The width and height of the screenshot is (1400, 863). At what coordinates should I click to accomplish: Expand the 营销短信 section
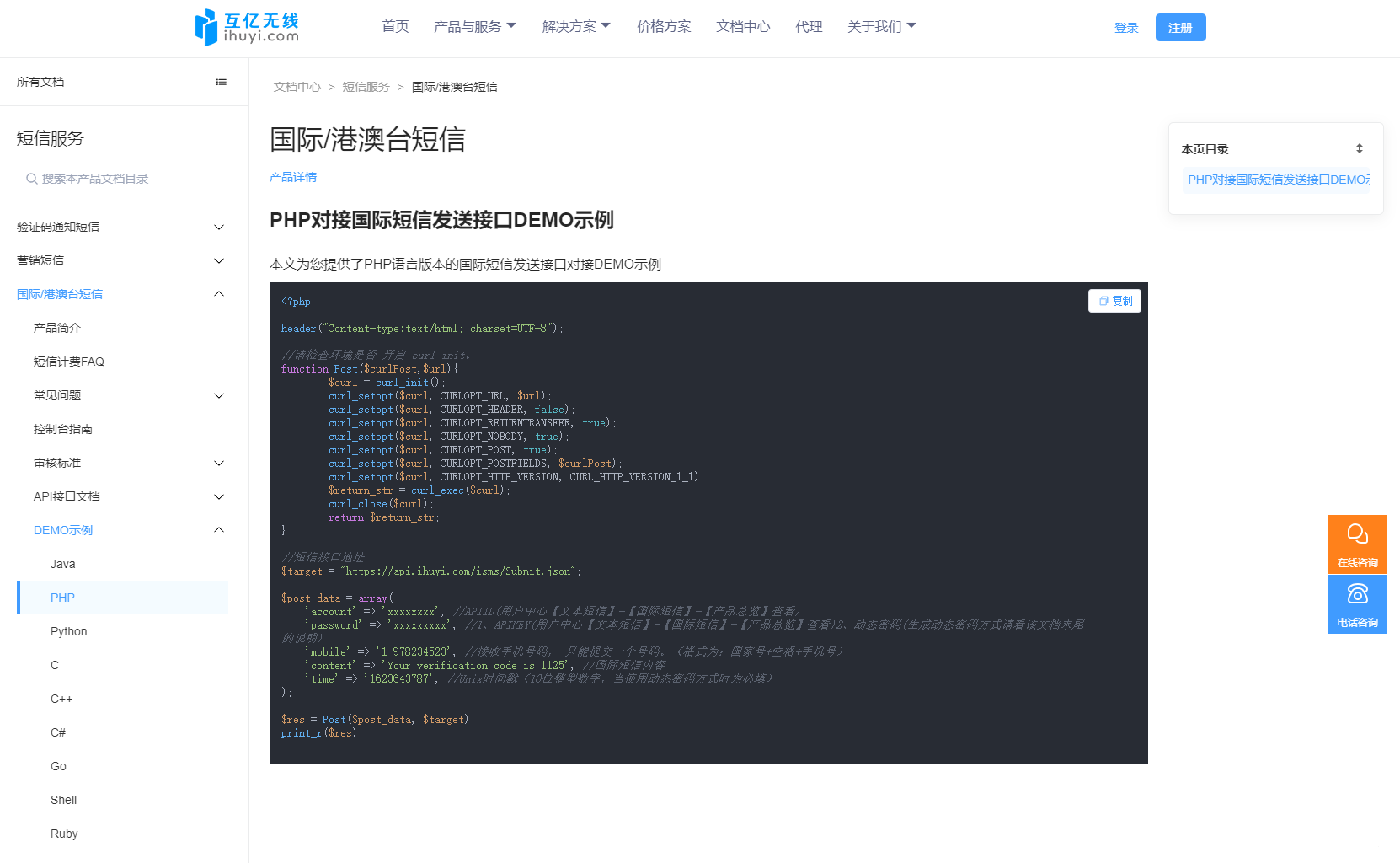pyautogui.click(x=122, y=260)
